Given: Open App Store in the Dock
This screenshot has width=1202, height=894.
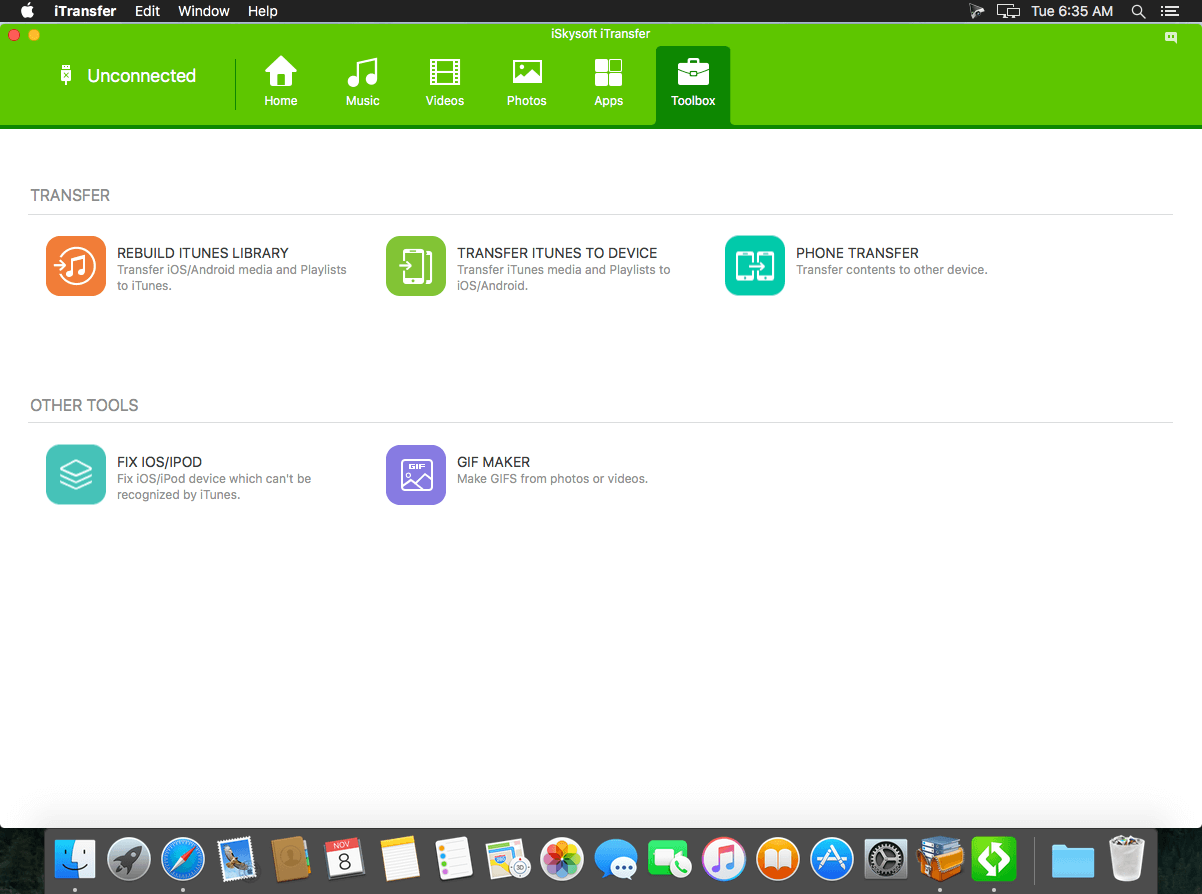Looking at the screenshot, I should click(832, 859).
